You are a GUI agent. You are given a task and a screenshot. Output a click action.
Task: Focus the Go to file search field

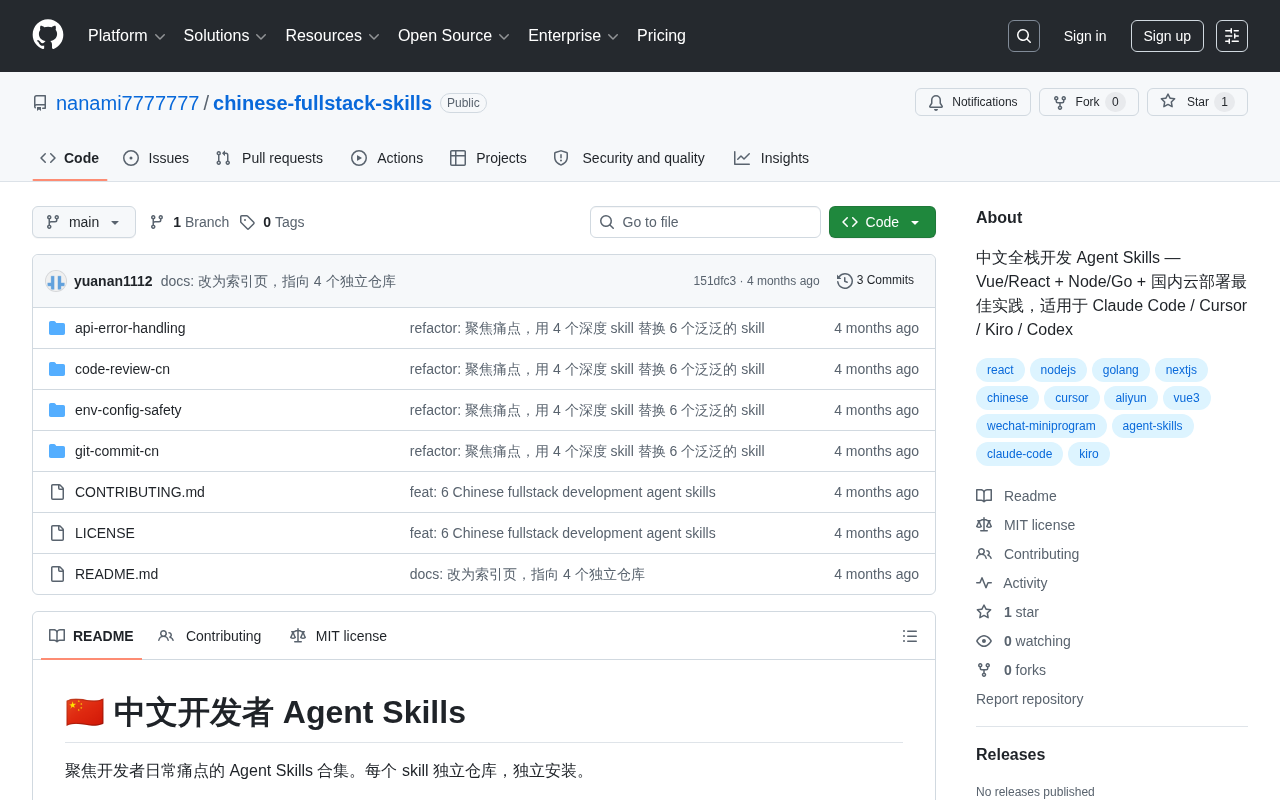(x=705, y=222)
